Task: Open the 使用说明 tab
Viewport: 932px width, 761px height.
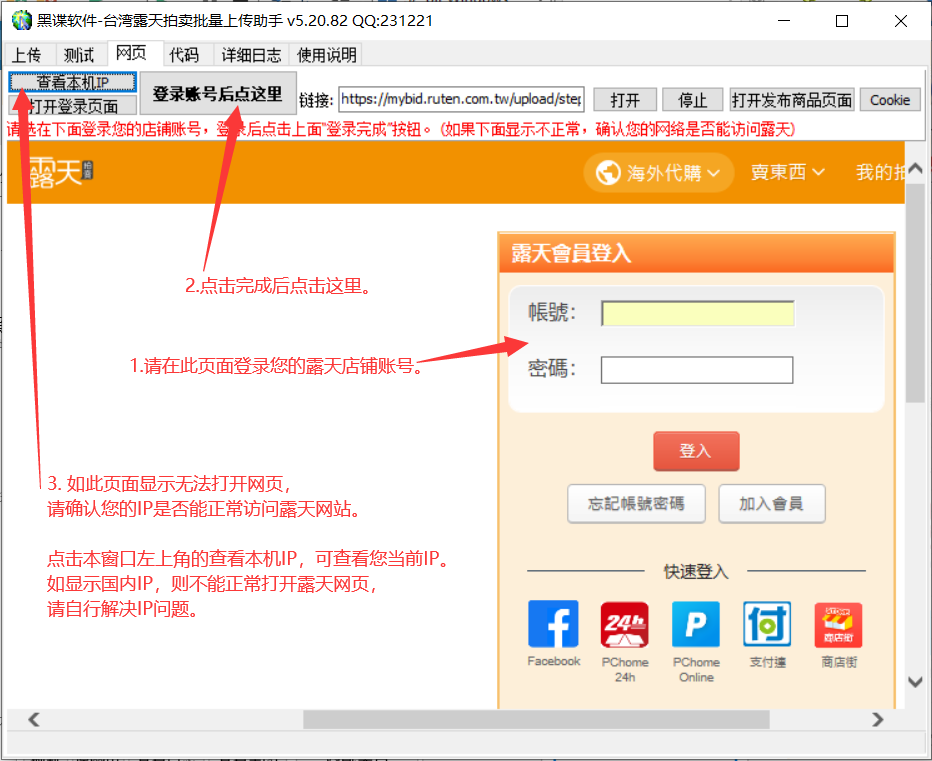Action: [326, 55]
